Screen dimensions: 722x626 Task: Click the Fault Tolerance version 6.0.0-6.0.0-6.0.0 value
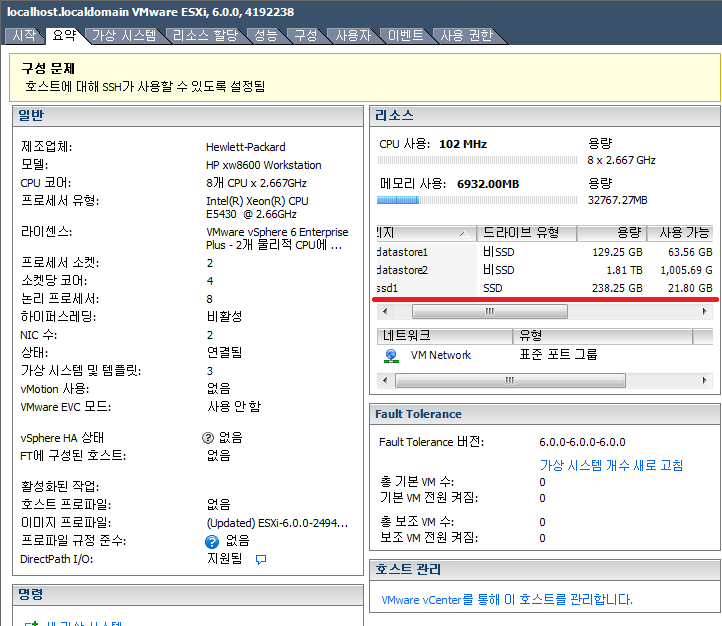[x=582, y=442]
